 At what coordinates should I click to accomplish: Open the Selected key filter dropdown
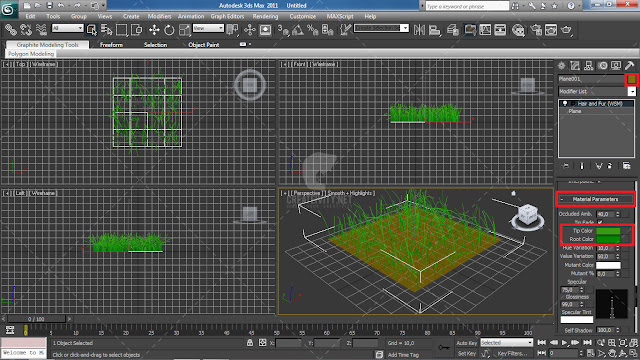click(507, 343)
